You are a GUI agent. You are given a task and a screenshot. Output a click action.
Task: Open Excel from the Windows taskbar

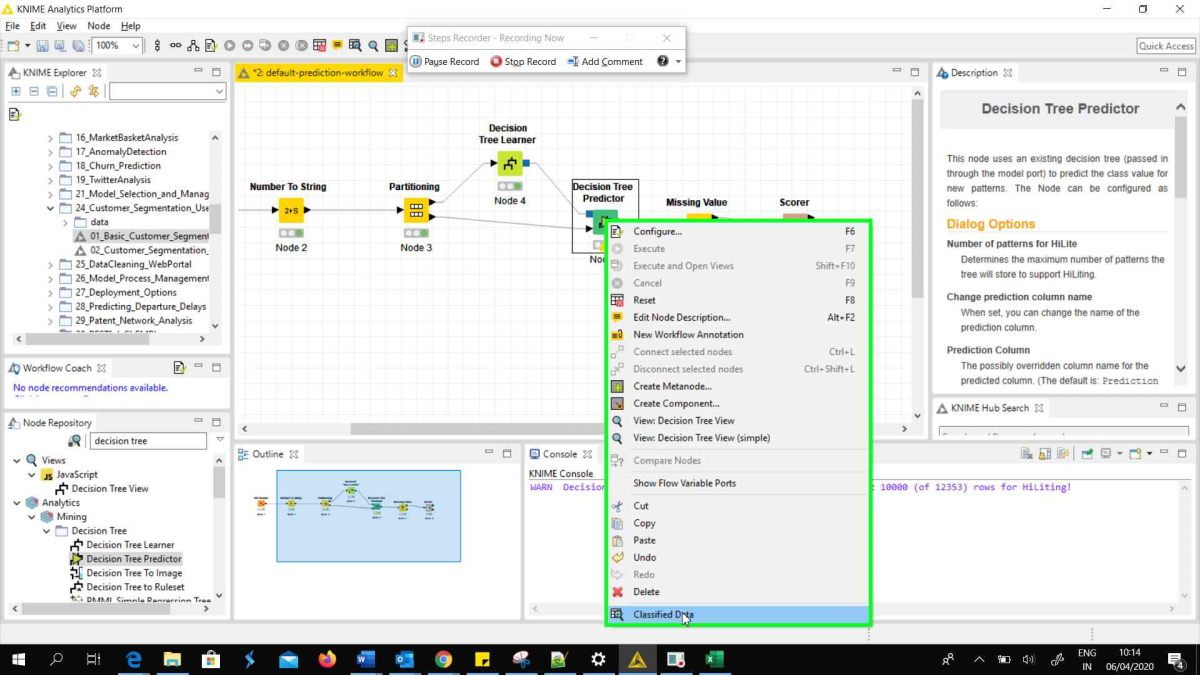click(x=714, y=660)
